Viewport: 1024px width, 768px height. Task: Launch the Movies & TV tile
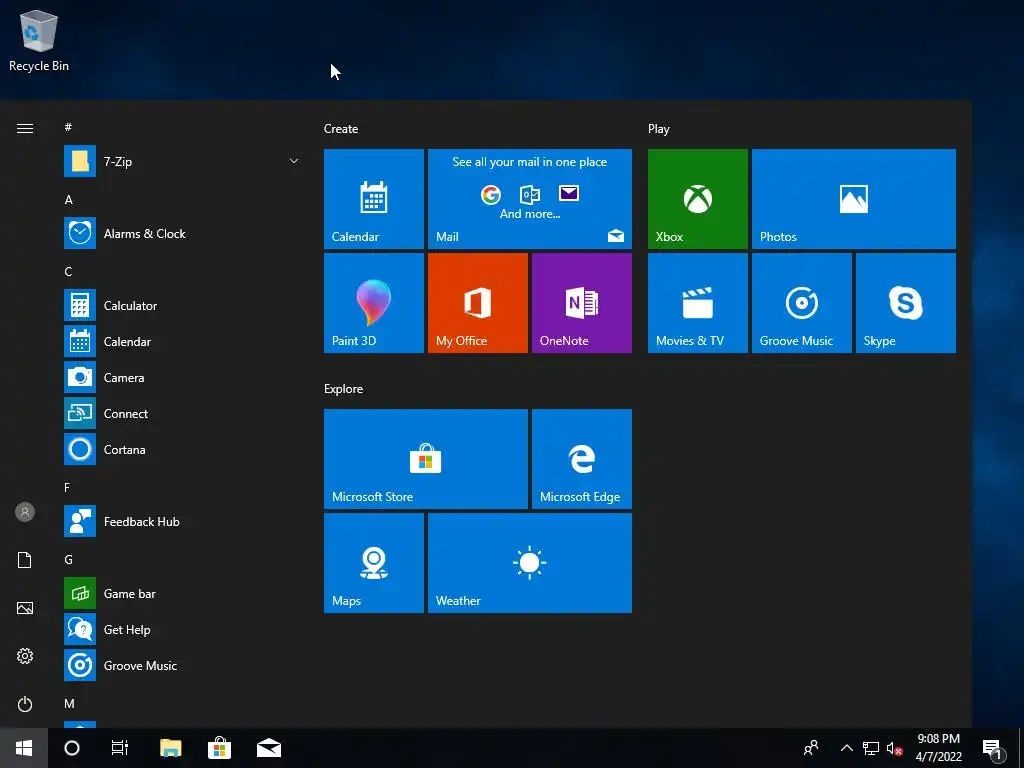click(x=697, y=303)
